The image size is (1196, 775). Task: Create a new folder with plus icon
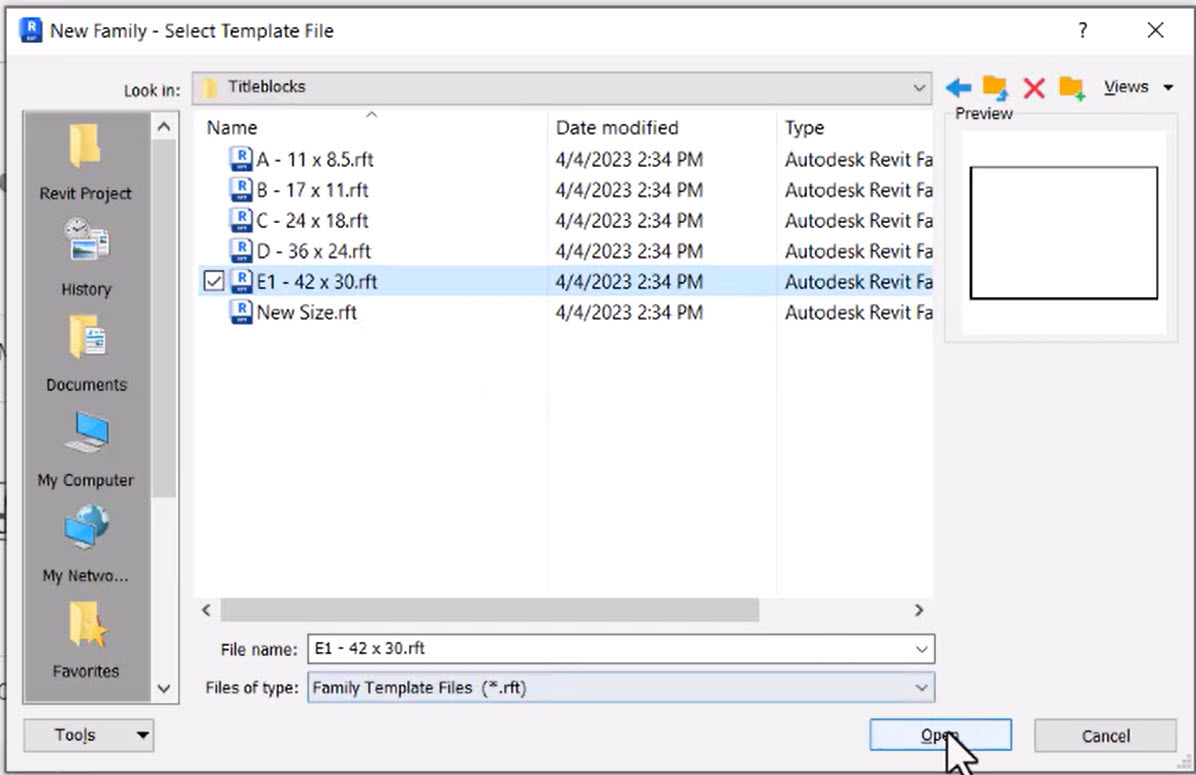1072,88
